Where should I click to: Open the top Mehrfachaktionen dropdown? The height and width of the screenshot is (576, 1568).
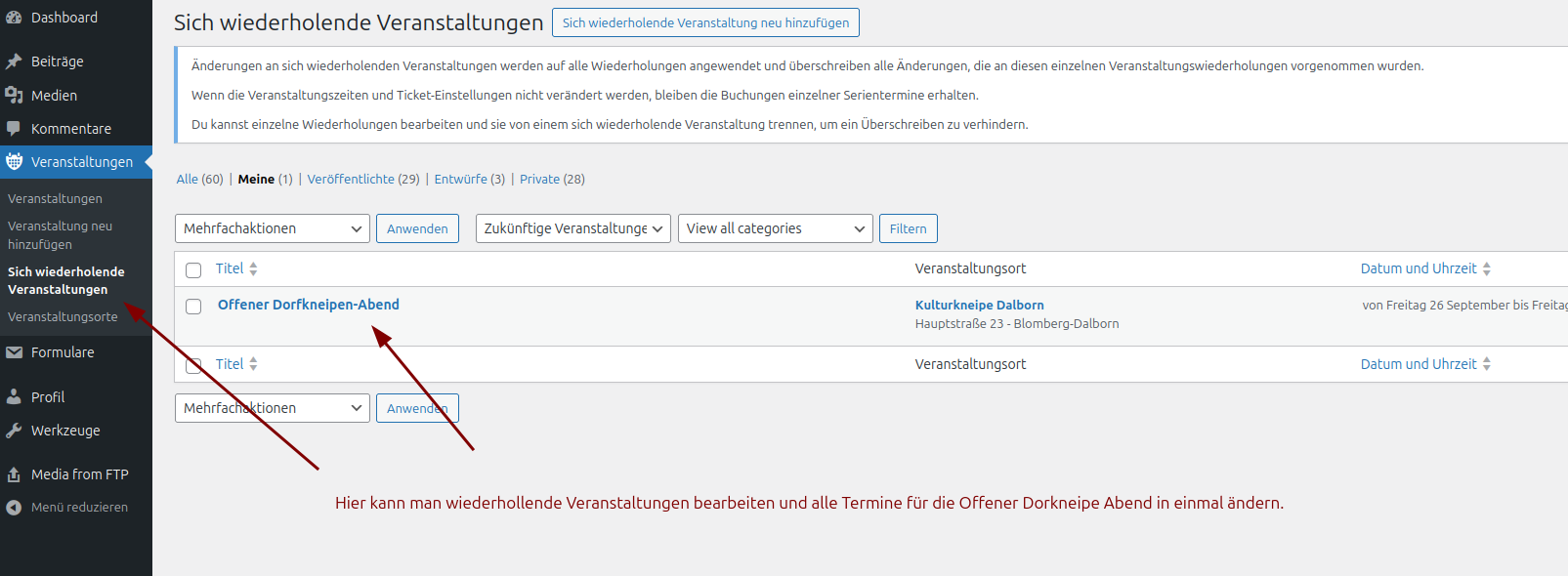coord(273,228)
